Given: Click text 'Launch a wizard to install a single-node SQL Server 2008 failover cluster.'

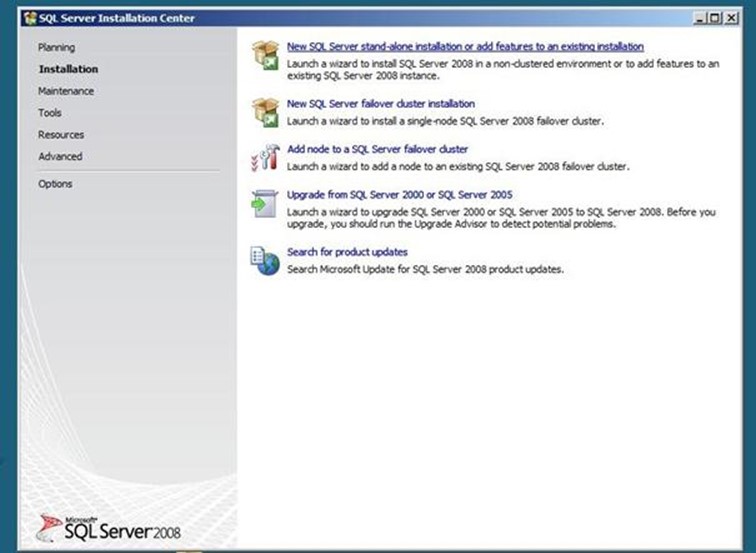Looking at the screenshot, I should pyautogui.click(x=445, y=121).
